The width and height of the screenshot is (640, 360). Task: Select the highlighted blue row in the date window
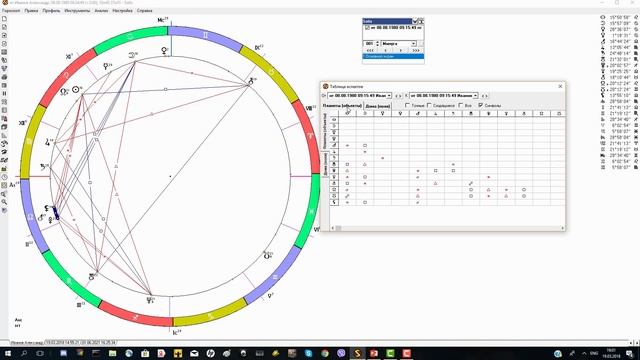[x=393, y=56]
